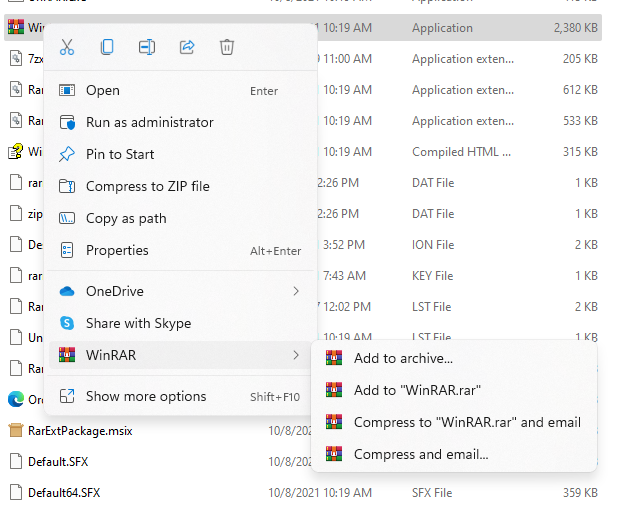Click the WinRAR application file icon in list
618x514 pixels.
[x=16, y=27]
